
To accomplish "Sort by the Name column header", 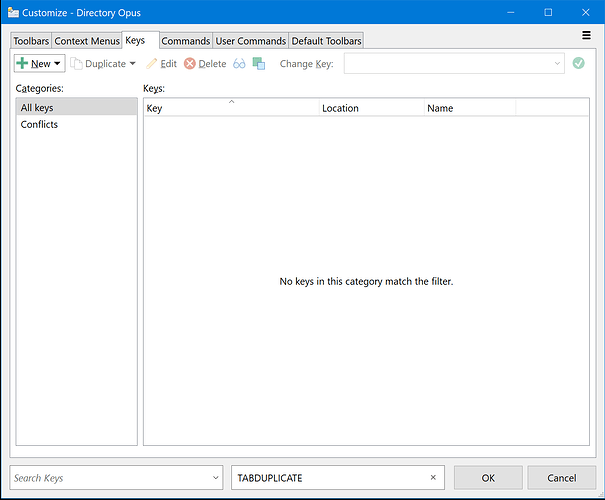I will (x=470, y=108).
